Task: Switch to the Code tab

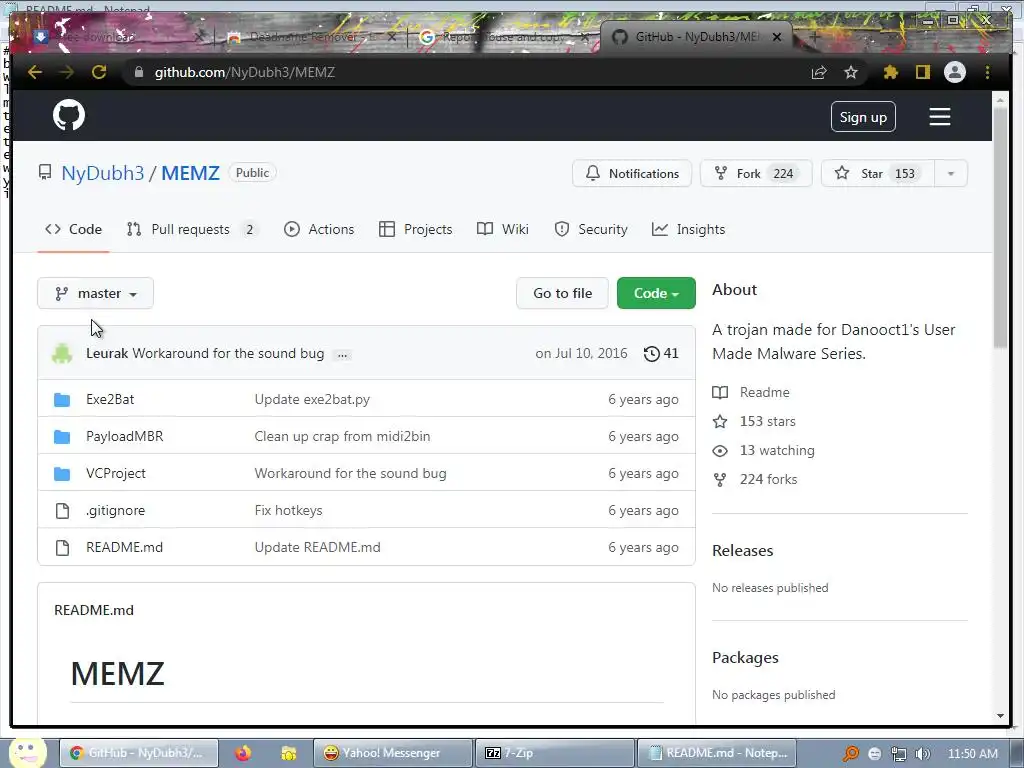Action: pos(73,229)
